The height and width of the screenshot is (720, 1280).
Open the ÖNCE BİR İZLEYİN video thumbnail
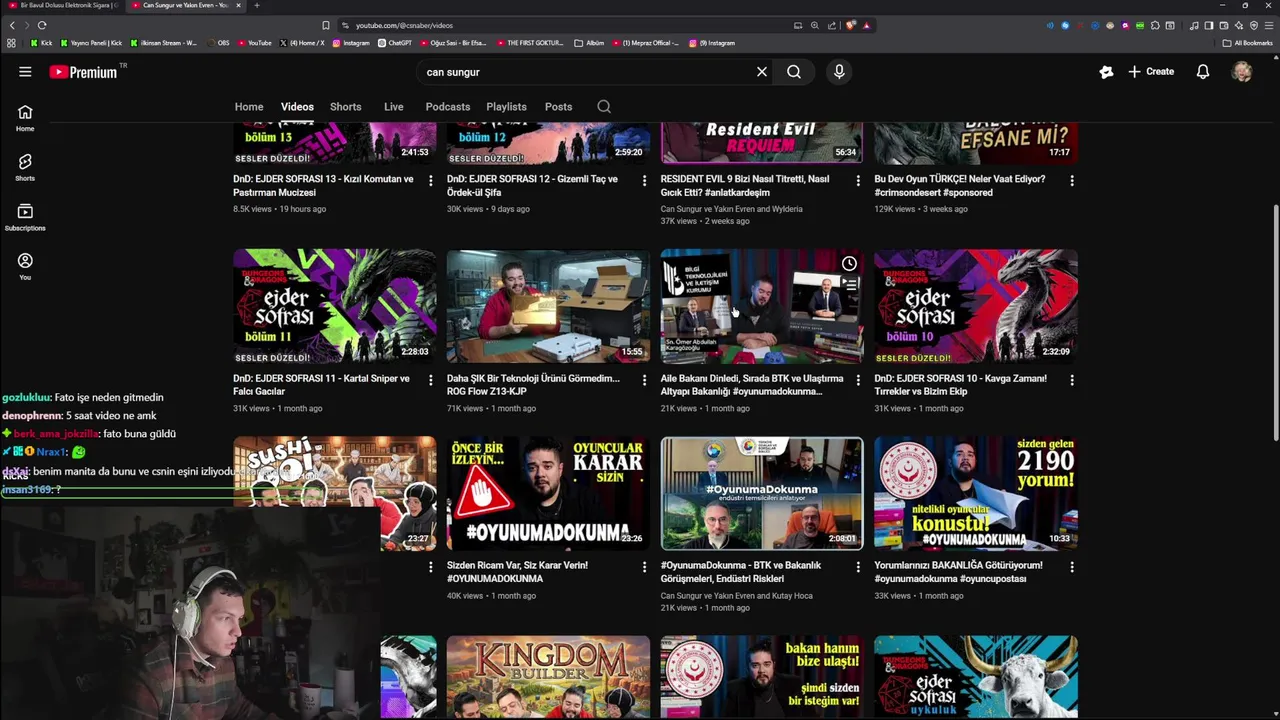(x=548, y=493)
